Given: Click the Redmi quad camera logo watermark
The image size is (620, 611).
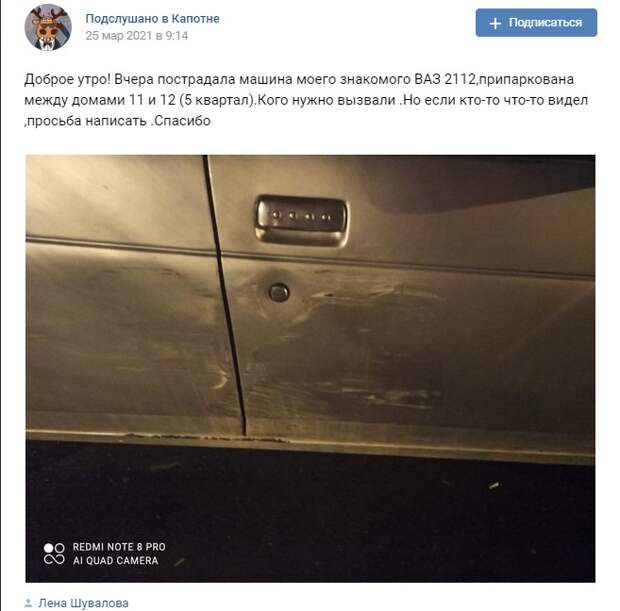Looking at the screenshot, I should click(x=54, y=554).
